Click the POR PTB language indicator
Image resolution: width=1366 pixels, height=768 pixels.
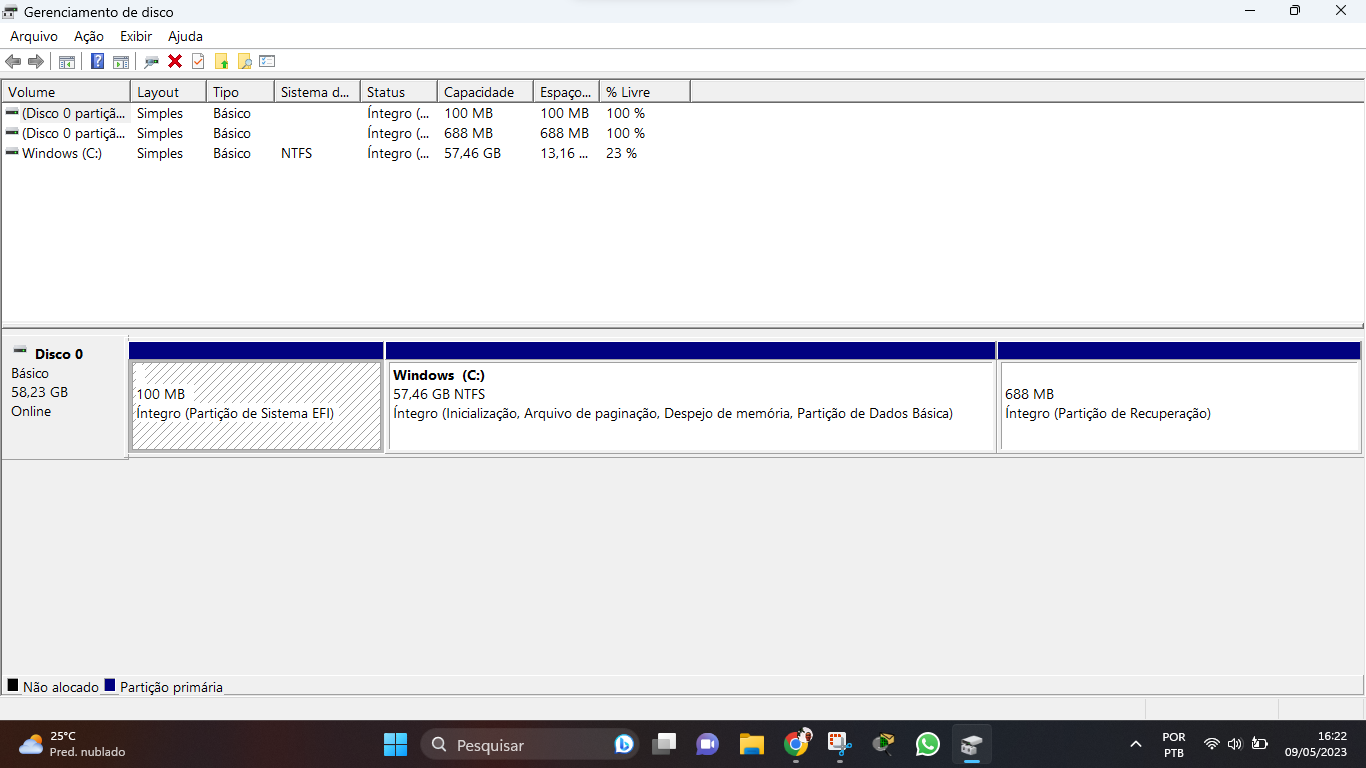[x=1174, y=744]
